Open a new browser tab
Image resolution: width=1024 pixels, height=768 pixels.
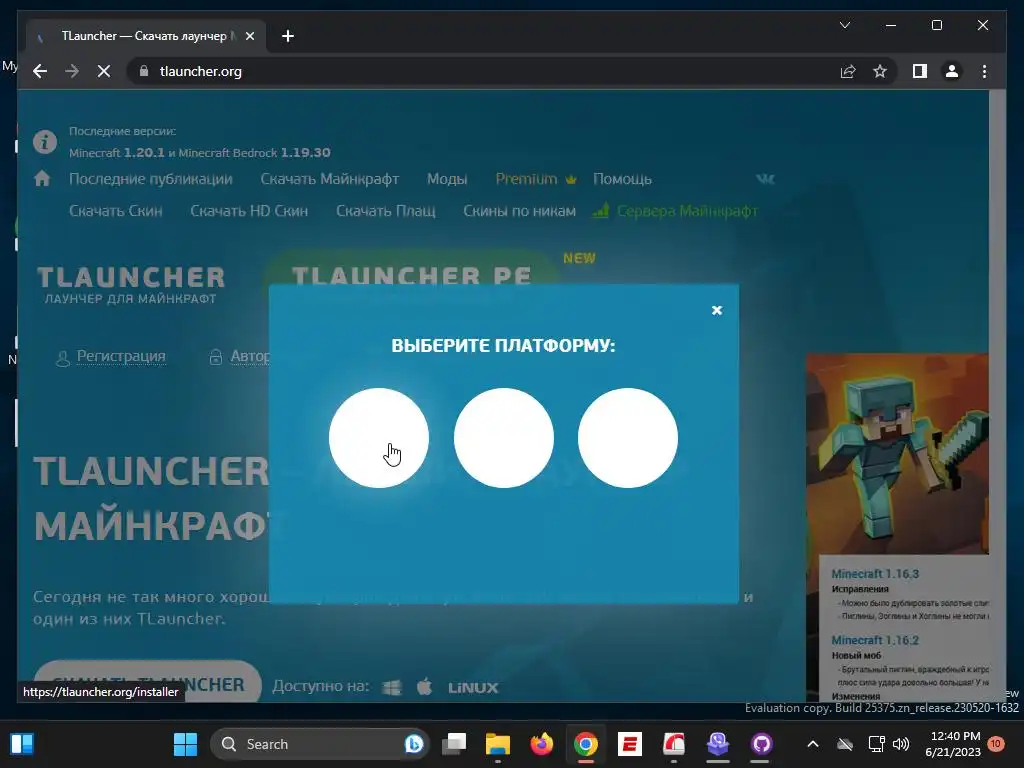288,36
